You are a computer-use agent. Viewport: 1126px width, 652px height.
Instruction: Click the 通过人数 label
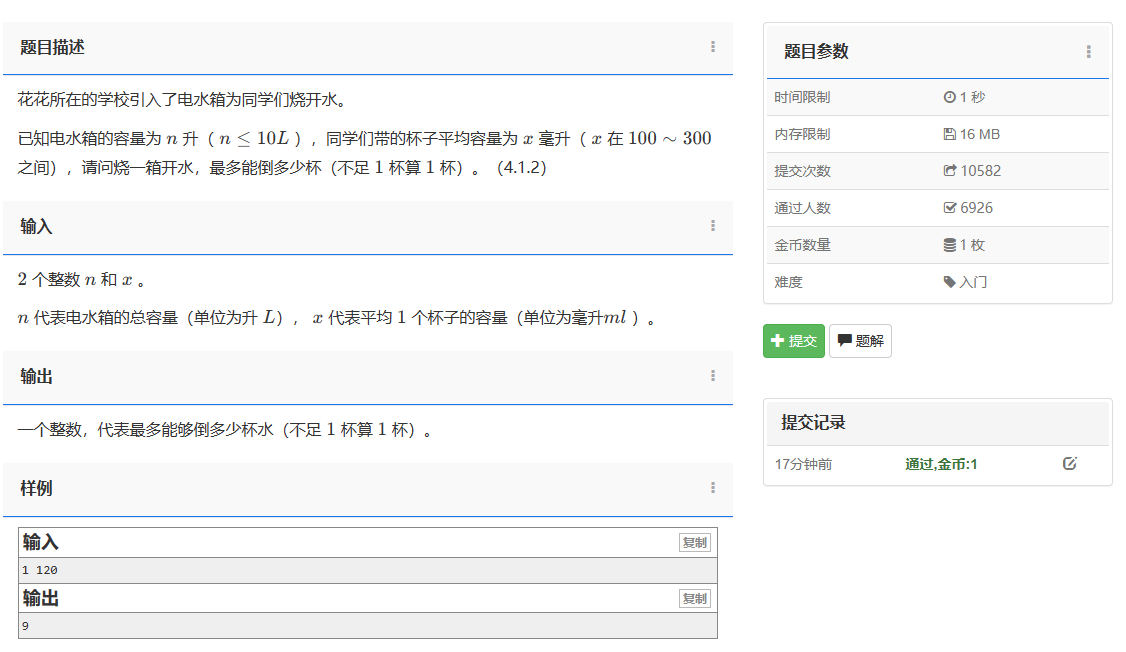point(802,208)
